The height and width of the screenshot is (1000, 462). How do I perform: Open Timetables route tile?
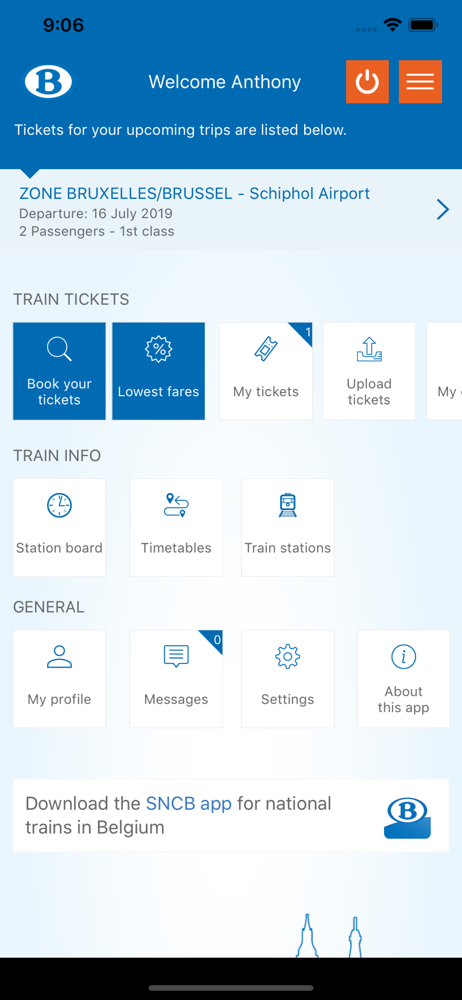click(176, 527)
